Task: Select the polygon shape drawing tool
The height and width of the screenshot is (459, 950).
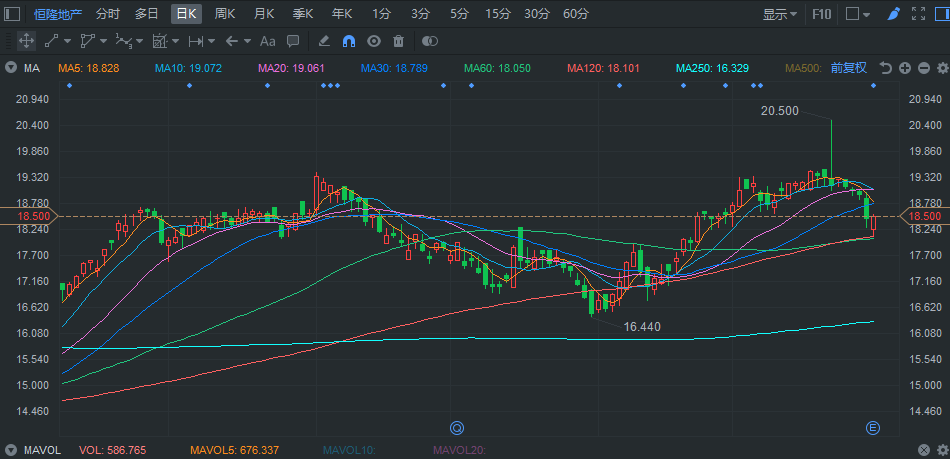Action: click(88, 41)
